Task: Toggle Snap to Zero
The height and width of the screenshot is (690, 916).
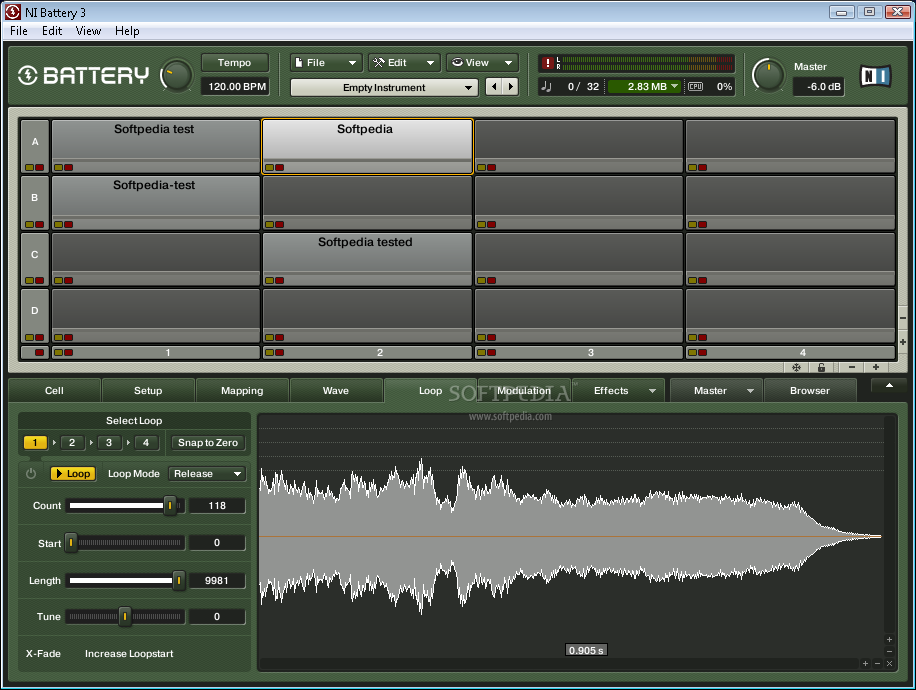Action: click(x=208, y=442)
